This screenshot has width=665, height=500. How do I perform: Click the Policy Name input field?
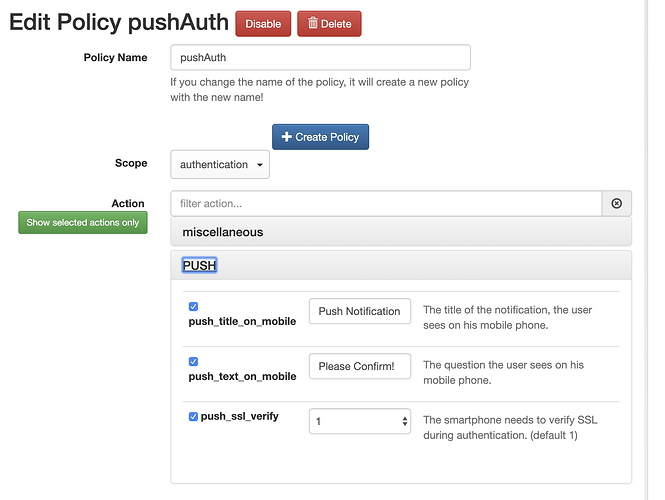pos(320,57)
